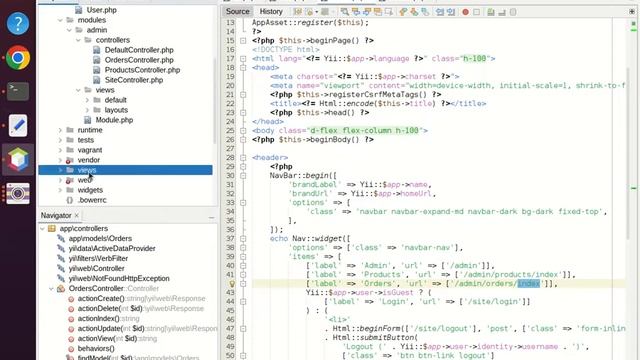Shift Line Right toolbar icon
Image resolution: width=640 pixels, height=360 pixels.
tap(451, 12)
